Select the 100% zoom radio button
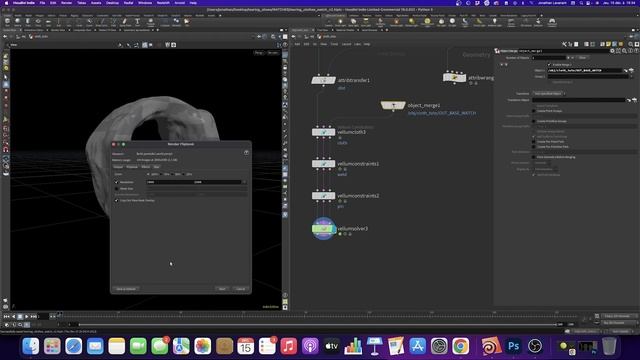This screenshot has height=360, width=640. click(149, 174)
